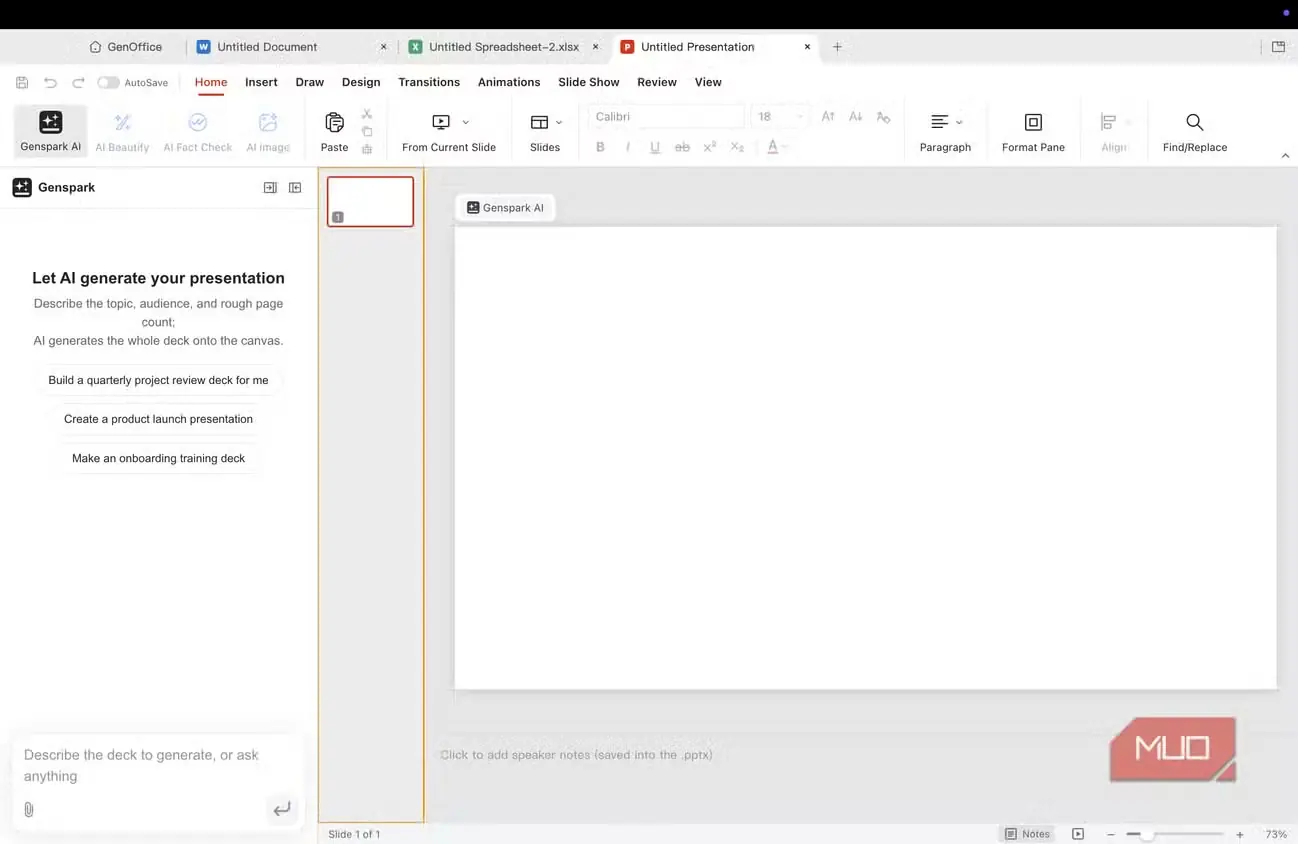Toggle the AutoSave switch
Image resolution: width=1298 pixels, height=844 pixels.
[x=108, y=82]
